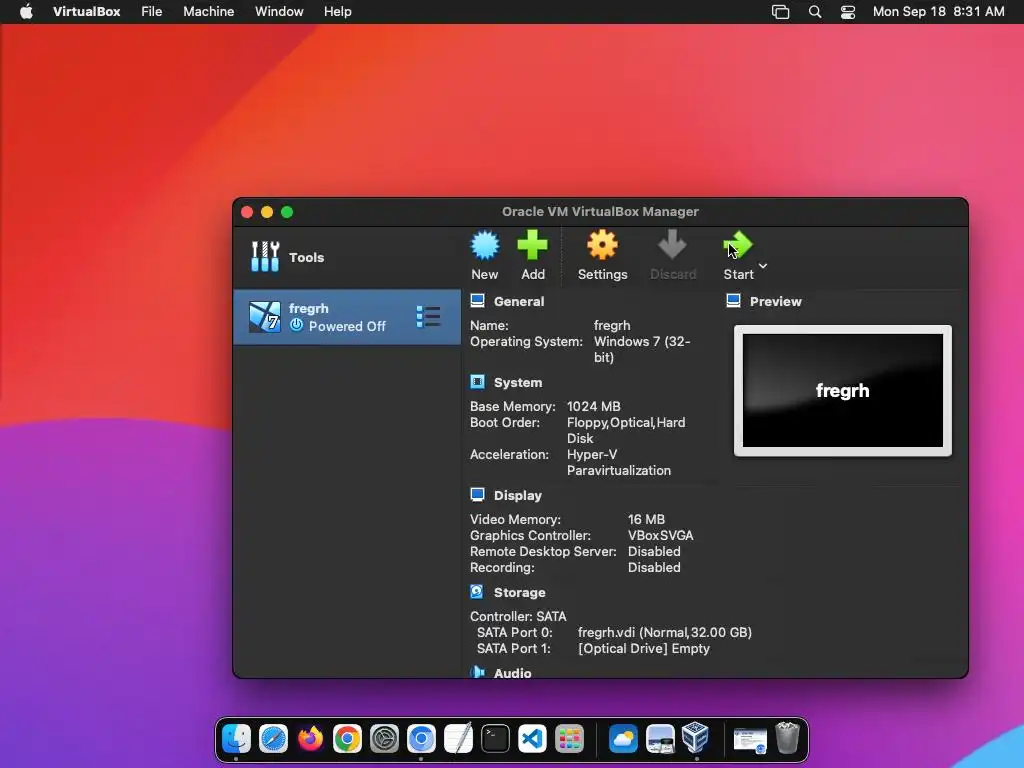Launch Firefox from the Dock
1024x768 pixels.
[310, 739]
